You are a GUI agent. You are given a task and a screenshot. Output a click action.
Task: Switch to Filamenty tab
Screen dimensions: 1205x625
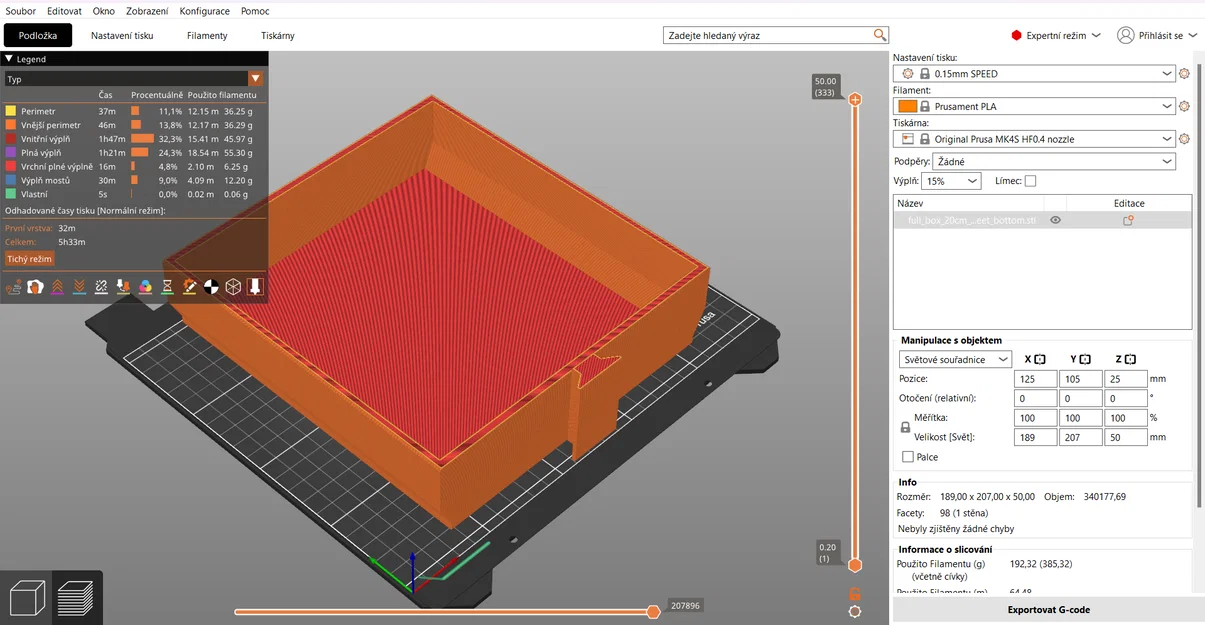207,35
